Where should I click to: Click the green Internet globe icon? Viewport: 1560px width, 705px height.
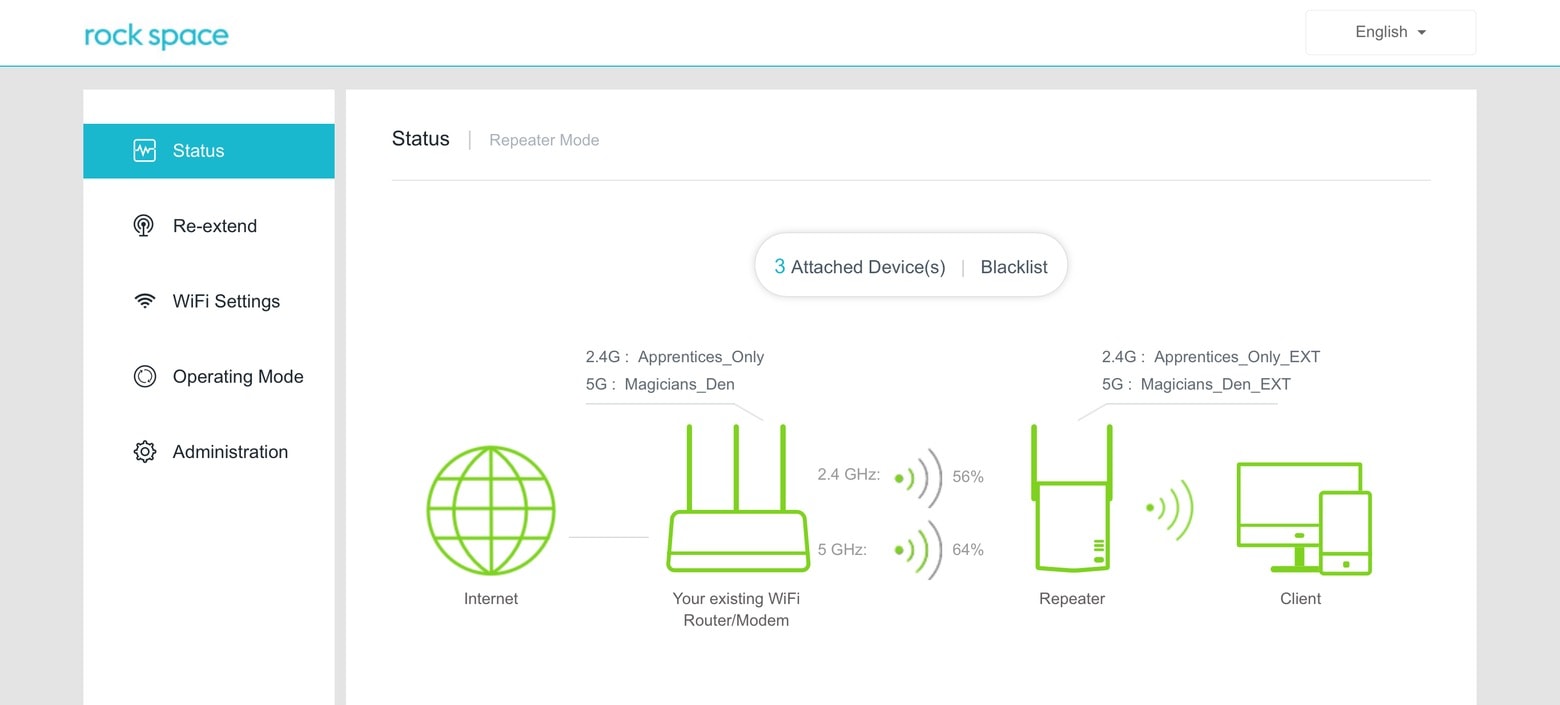point(490,510)
